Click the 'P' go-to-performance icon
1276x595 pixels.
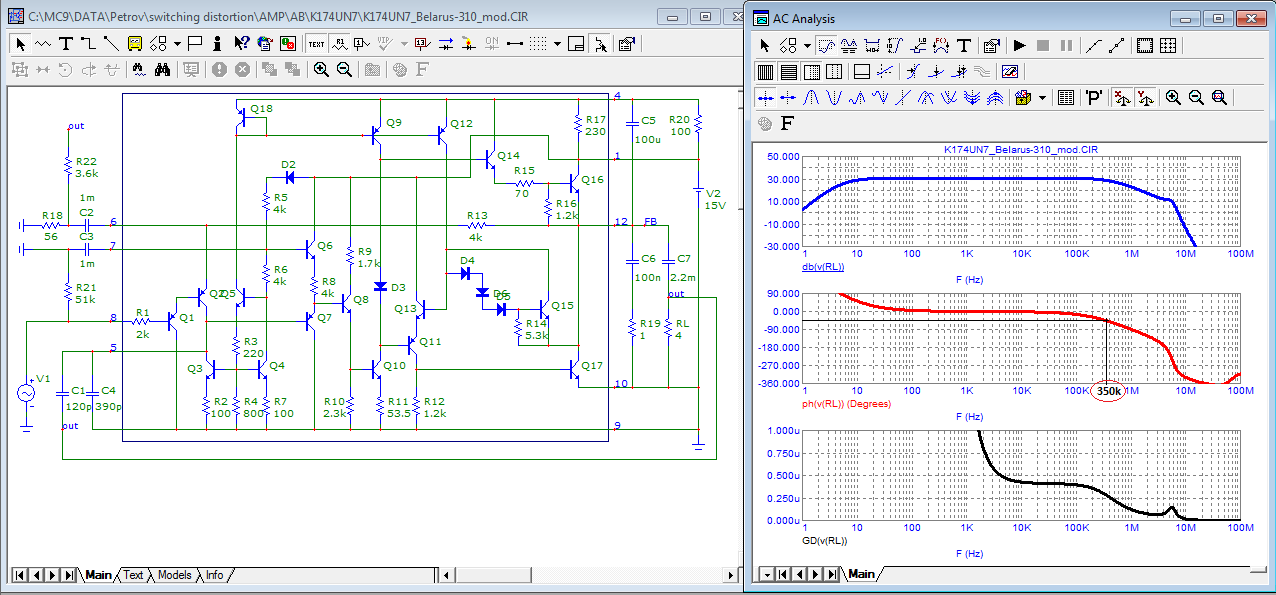pos(1094,98)
